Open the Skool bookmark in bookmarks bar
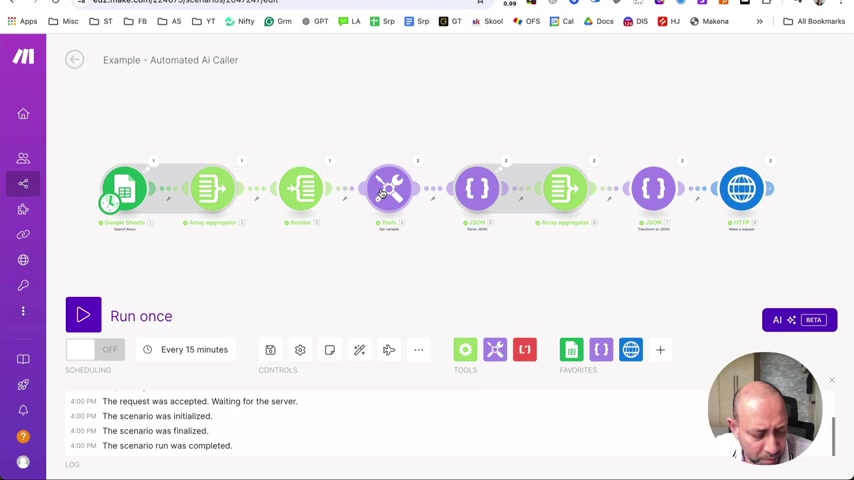 coord(487,21)
